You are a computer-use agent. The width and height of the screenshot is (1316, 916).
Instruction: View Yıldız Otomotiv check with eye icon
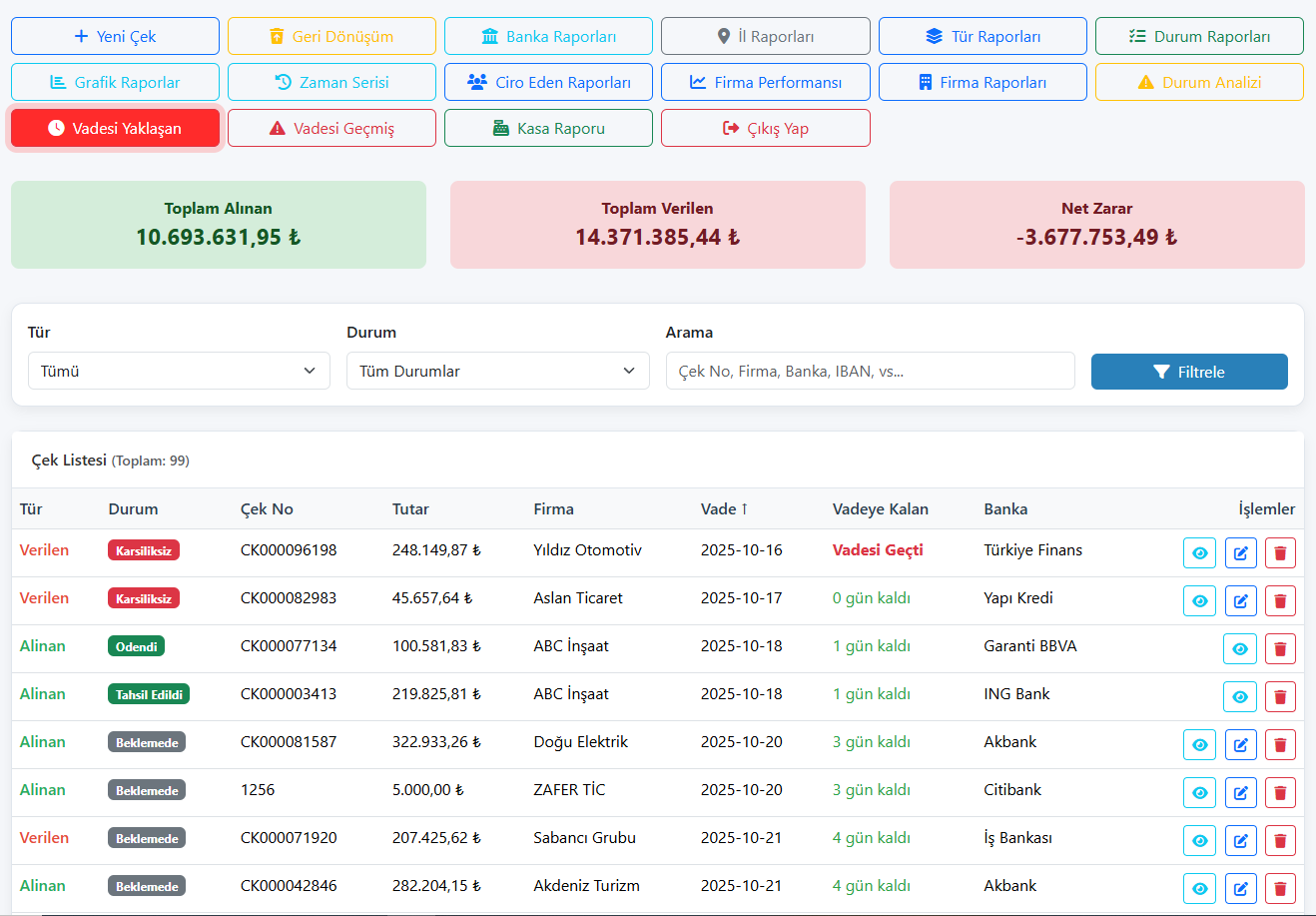pos(1199,552)
